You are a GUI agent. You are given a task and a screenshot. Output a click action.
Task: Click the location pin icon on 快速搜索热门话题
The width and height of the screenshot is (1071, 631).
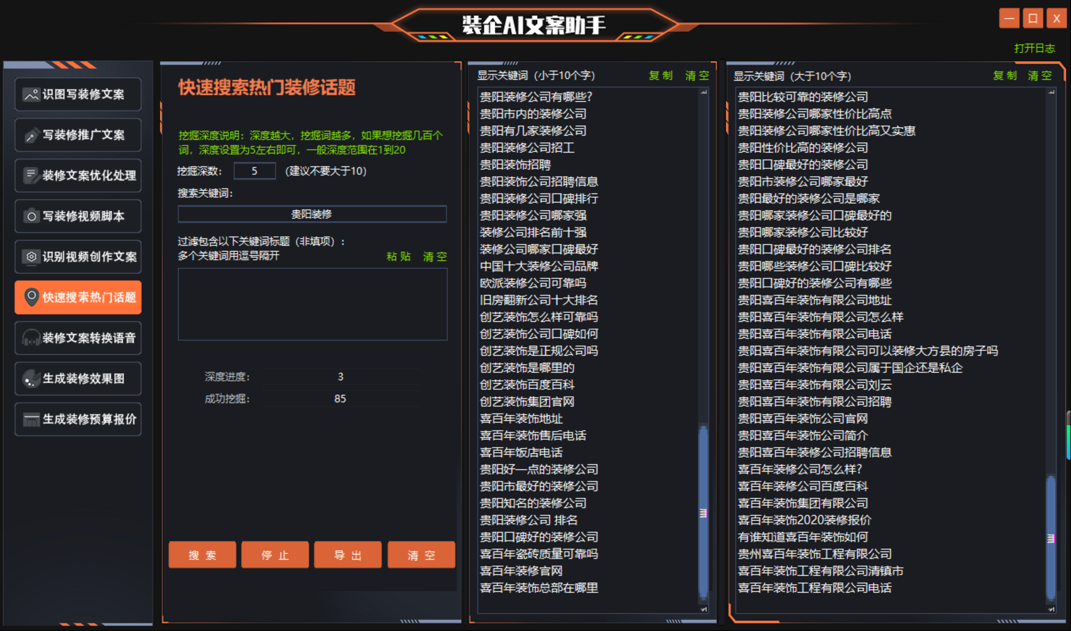coord(31,297)
